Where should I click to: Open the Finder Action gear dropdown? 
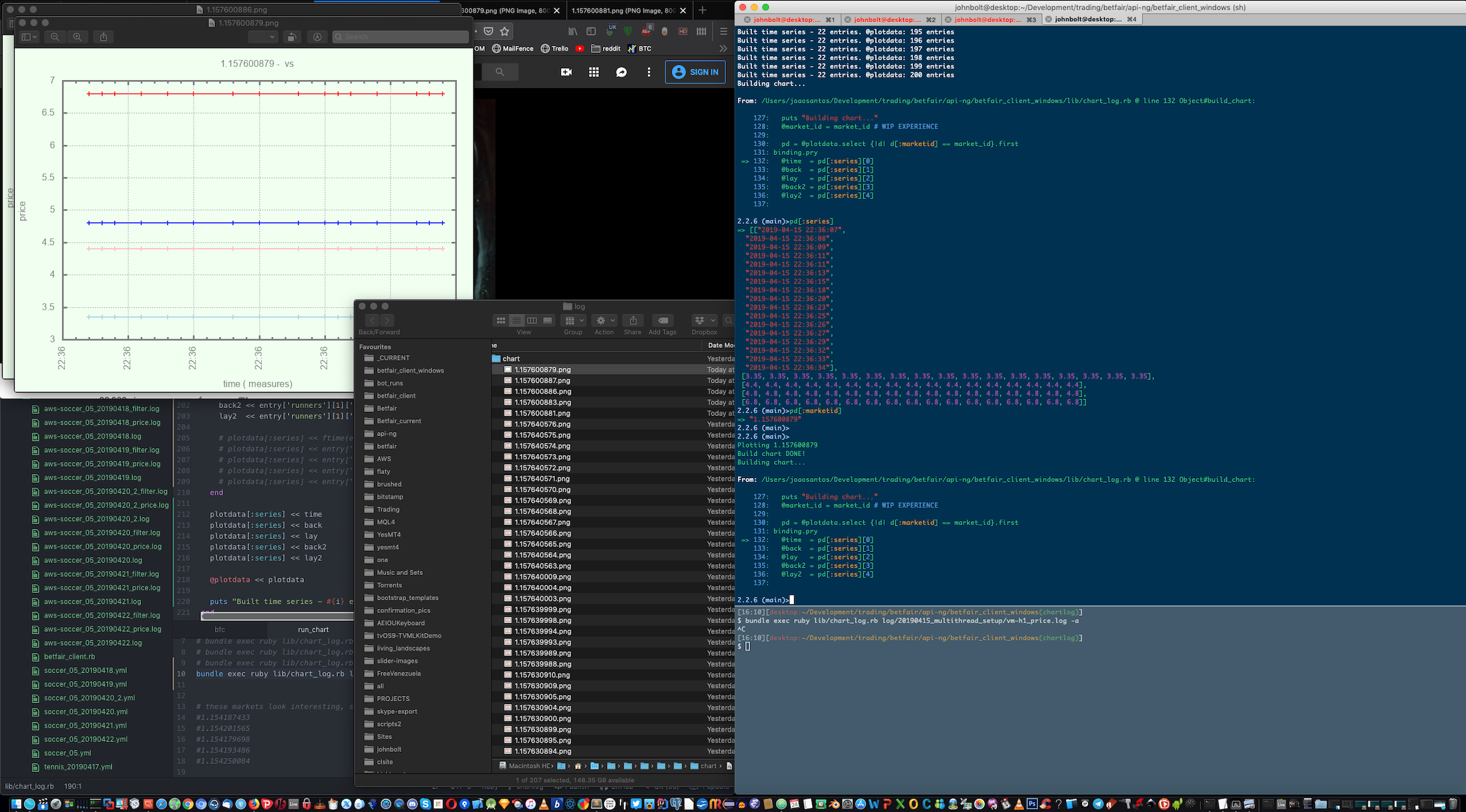(x=604, y=321)
